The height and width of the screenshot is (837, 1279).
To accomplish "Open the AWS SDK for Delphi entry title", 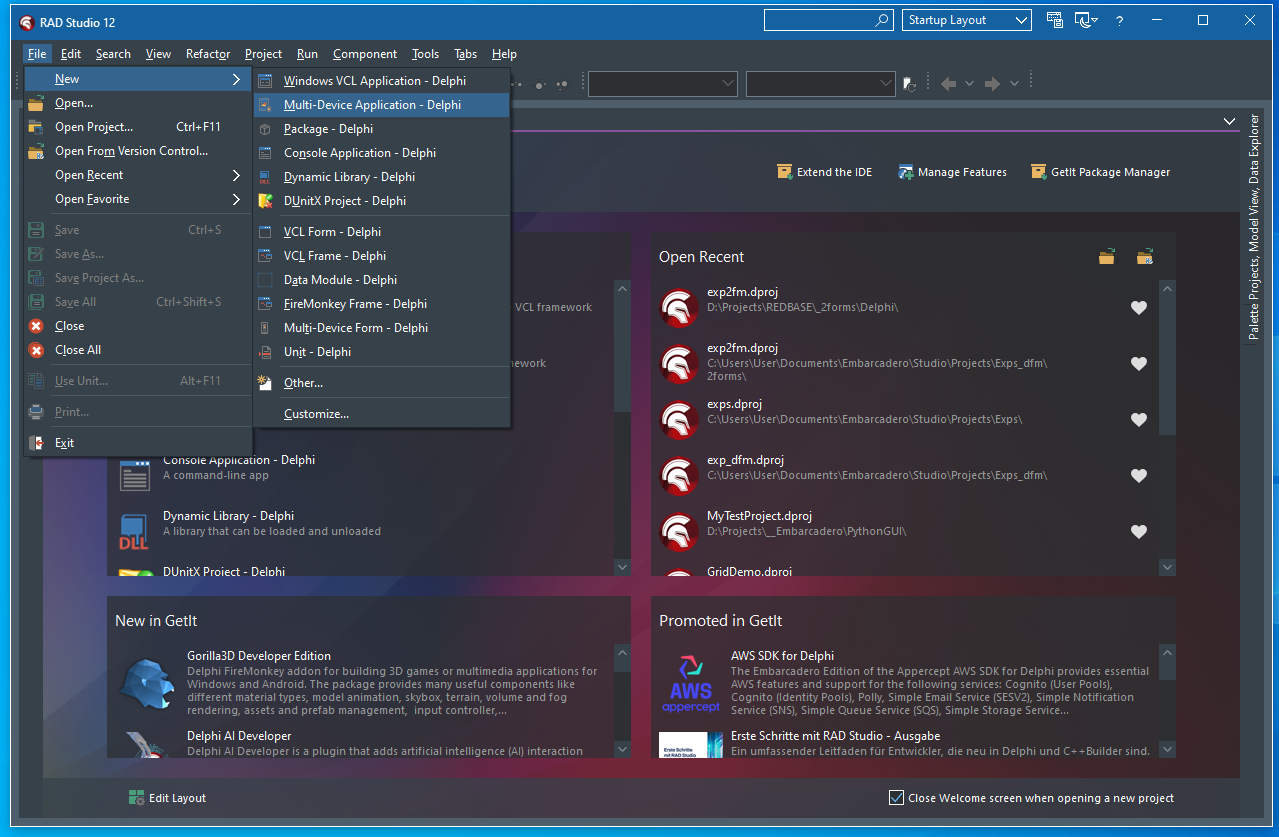I will pos(782,656).
